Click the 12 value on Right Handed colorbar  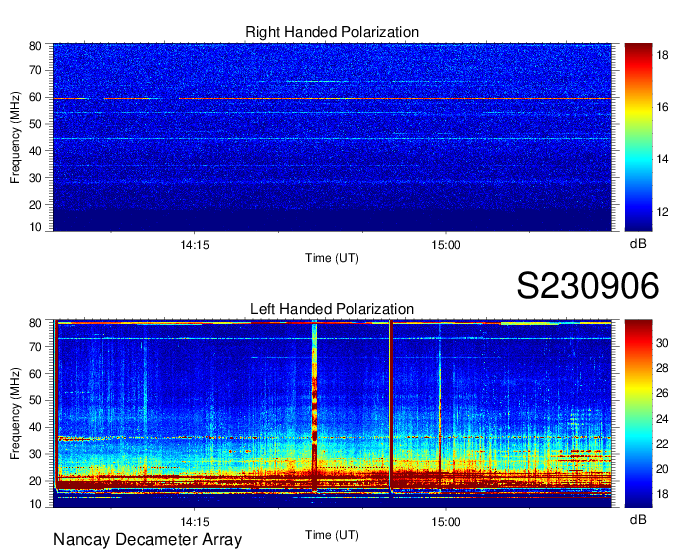click(x=662, y=212)
